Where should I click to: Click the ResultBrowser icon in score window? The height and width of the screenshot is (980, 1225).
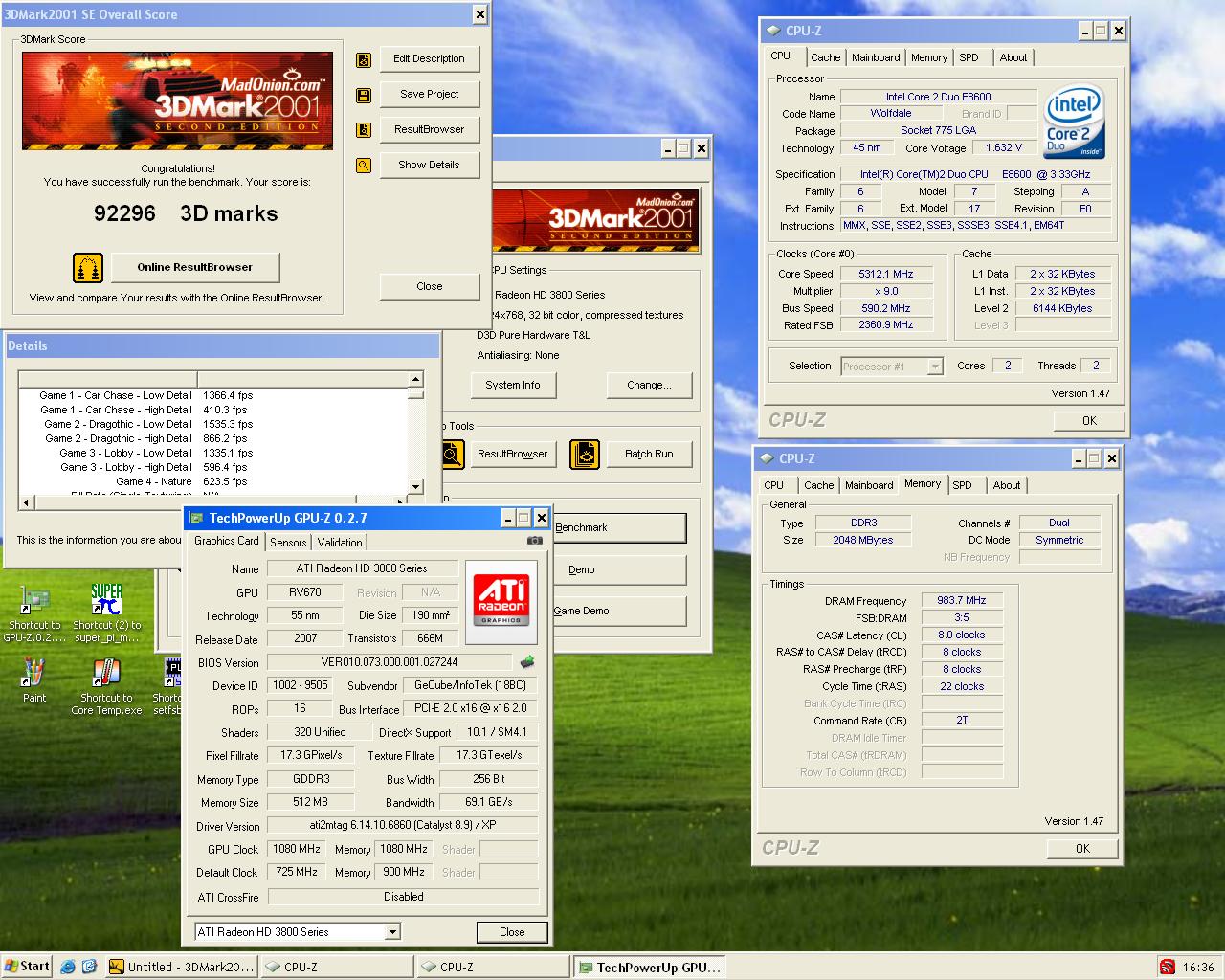pyautogui.click(x=364, y=130)
